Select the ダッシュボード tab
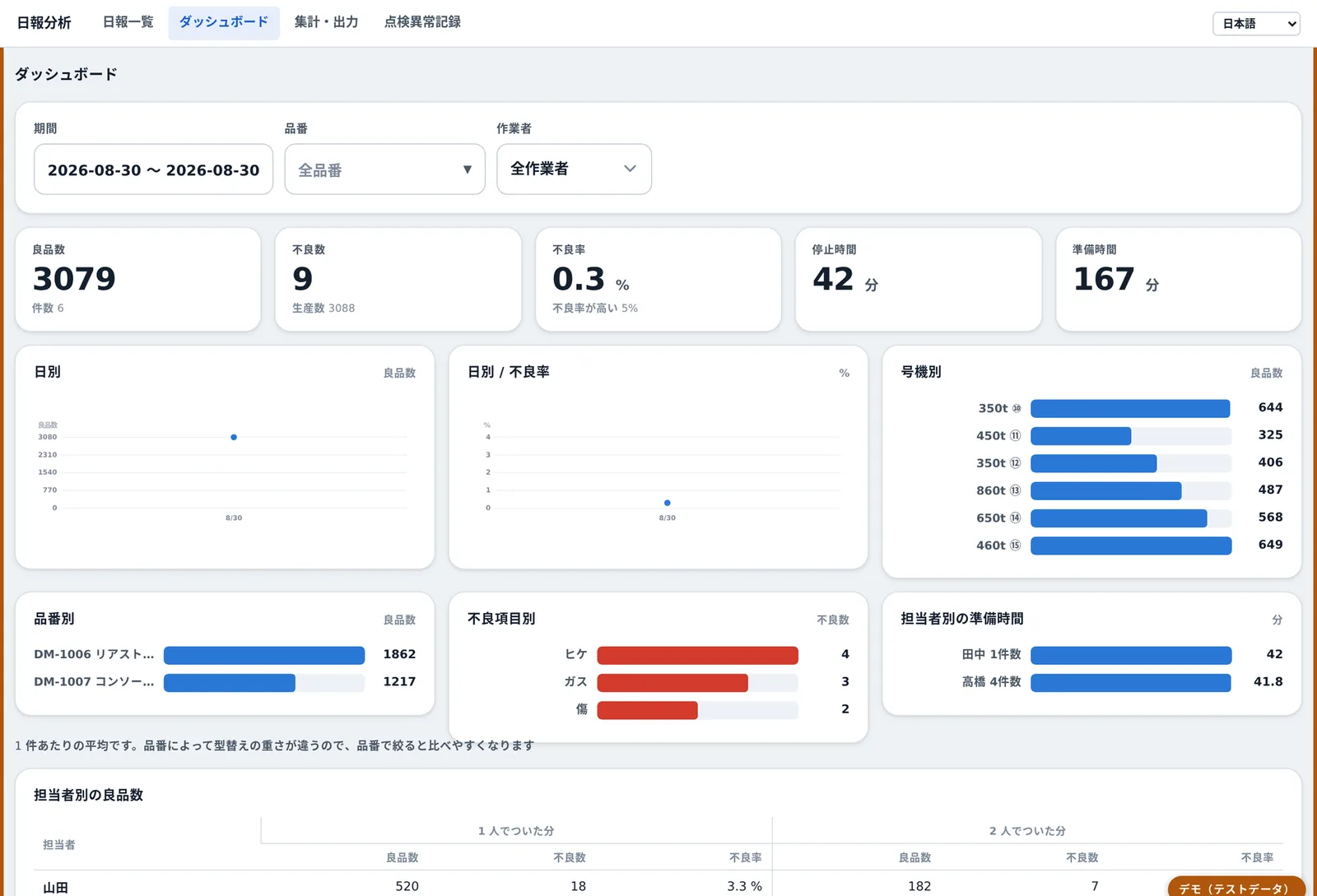The image size is (1317, 896). (224, 22)
